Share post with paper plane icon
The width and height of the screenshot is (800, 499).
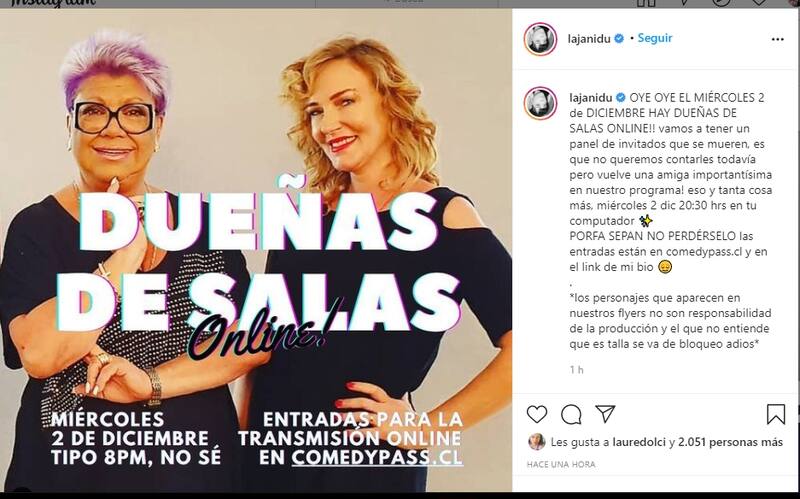click(x=605, y=414)
